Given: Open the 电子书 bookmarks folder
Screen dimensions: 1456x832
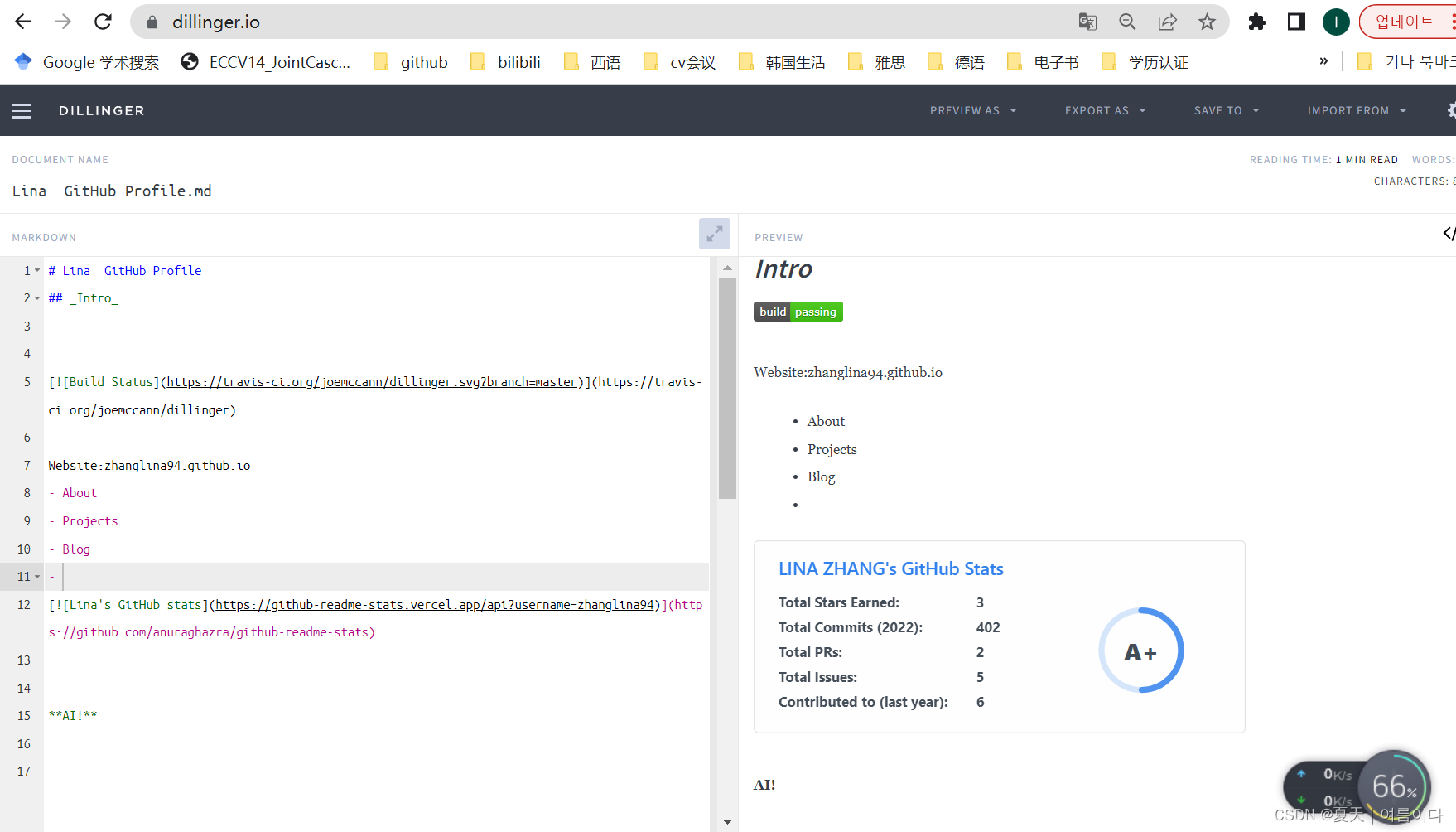Looking at the screenshot, I should coord(1044,62).
